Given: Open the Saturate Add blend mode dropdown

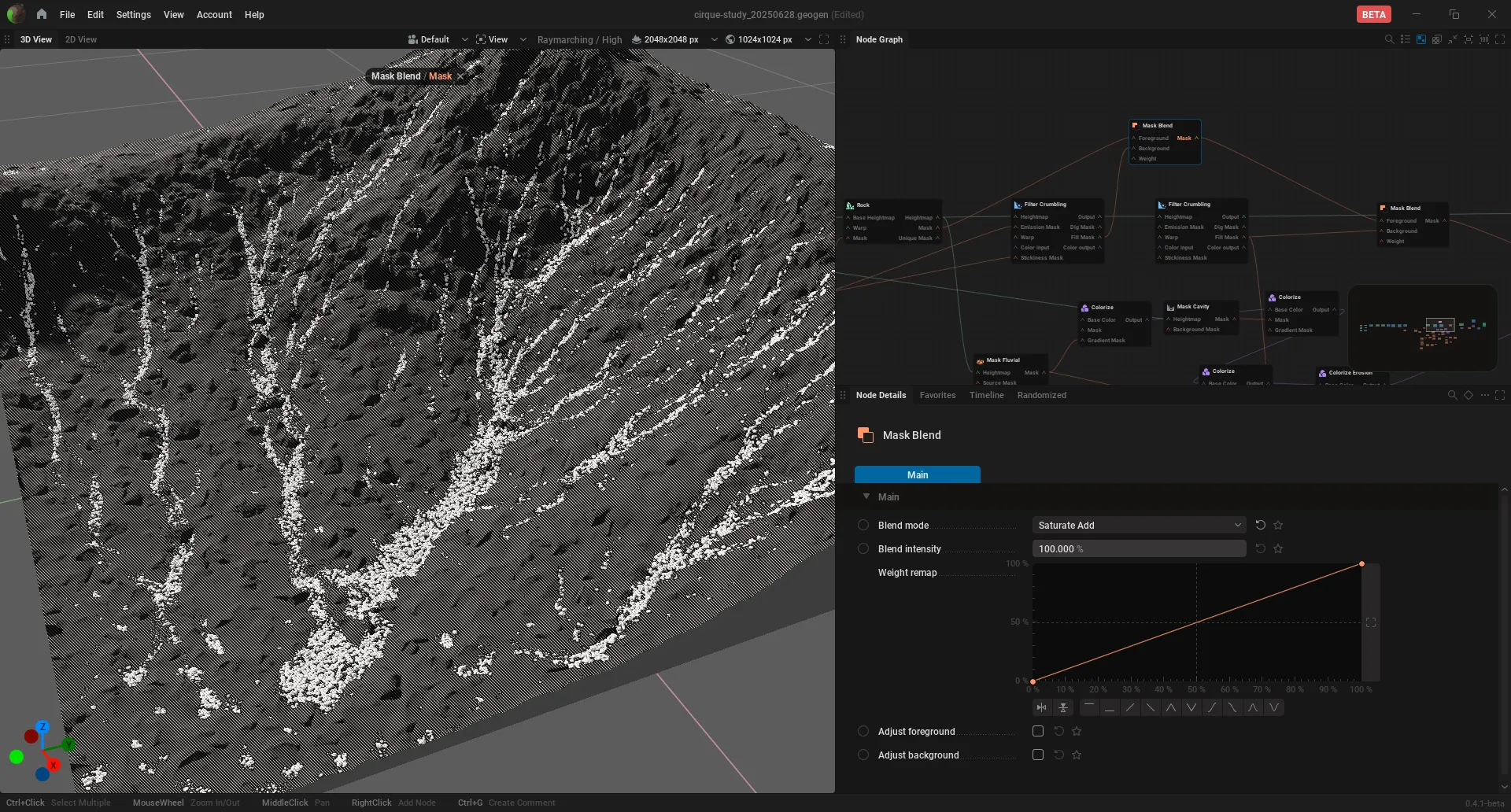Looking at the screenshot, I should (x=1139, y=525).
